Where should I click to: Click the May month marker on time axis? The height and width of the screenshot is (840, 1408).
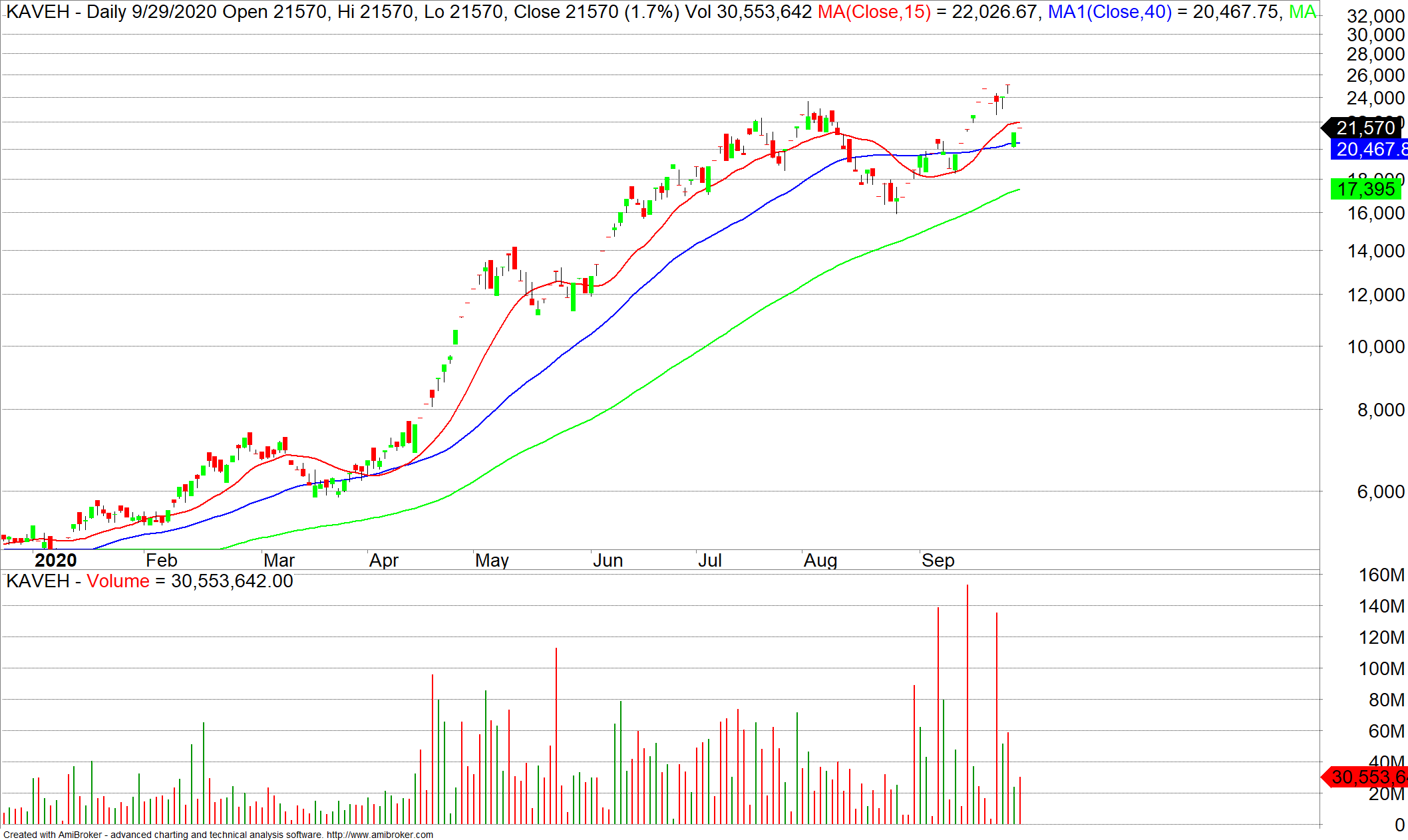click(x=492, y=560)
